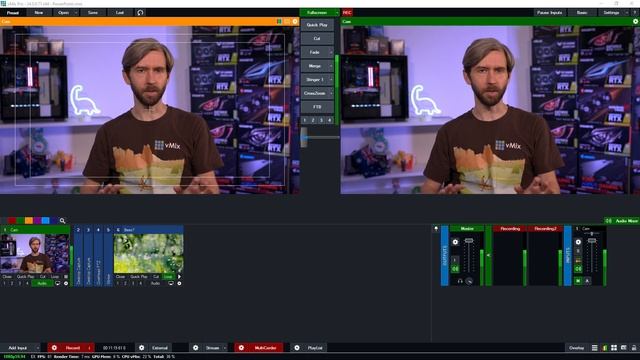Expand the Settings dropdown arrow
The width and height of the screenshot is (640, 360).
point(627,13)
